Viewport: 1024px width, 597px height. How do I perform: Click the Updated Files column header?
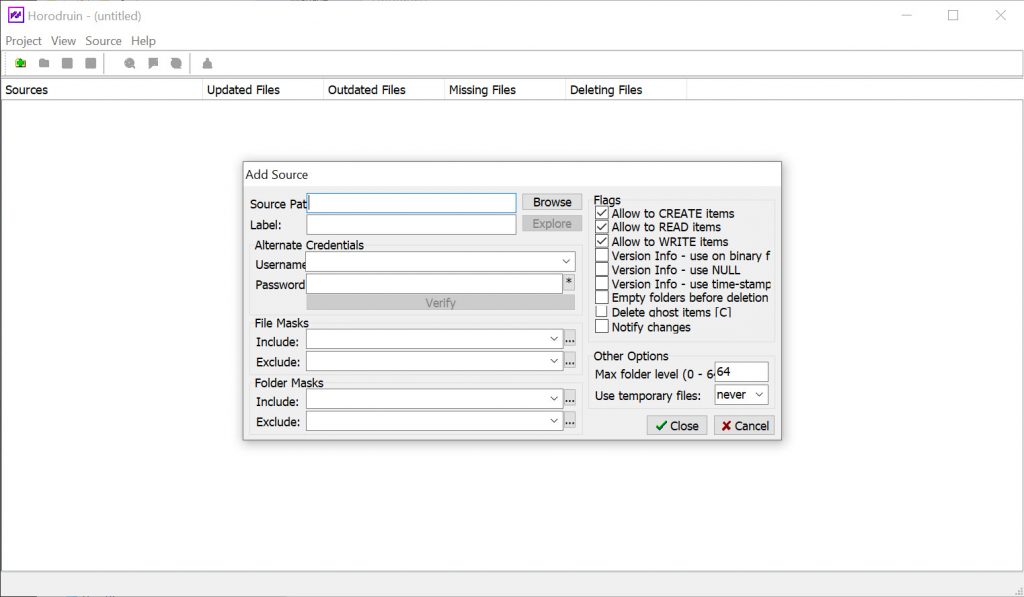coord(263,90)
